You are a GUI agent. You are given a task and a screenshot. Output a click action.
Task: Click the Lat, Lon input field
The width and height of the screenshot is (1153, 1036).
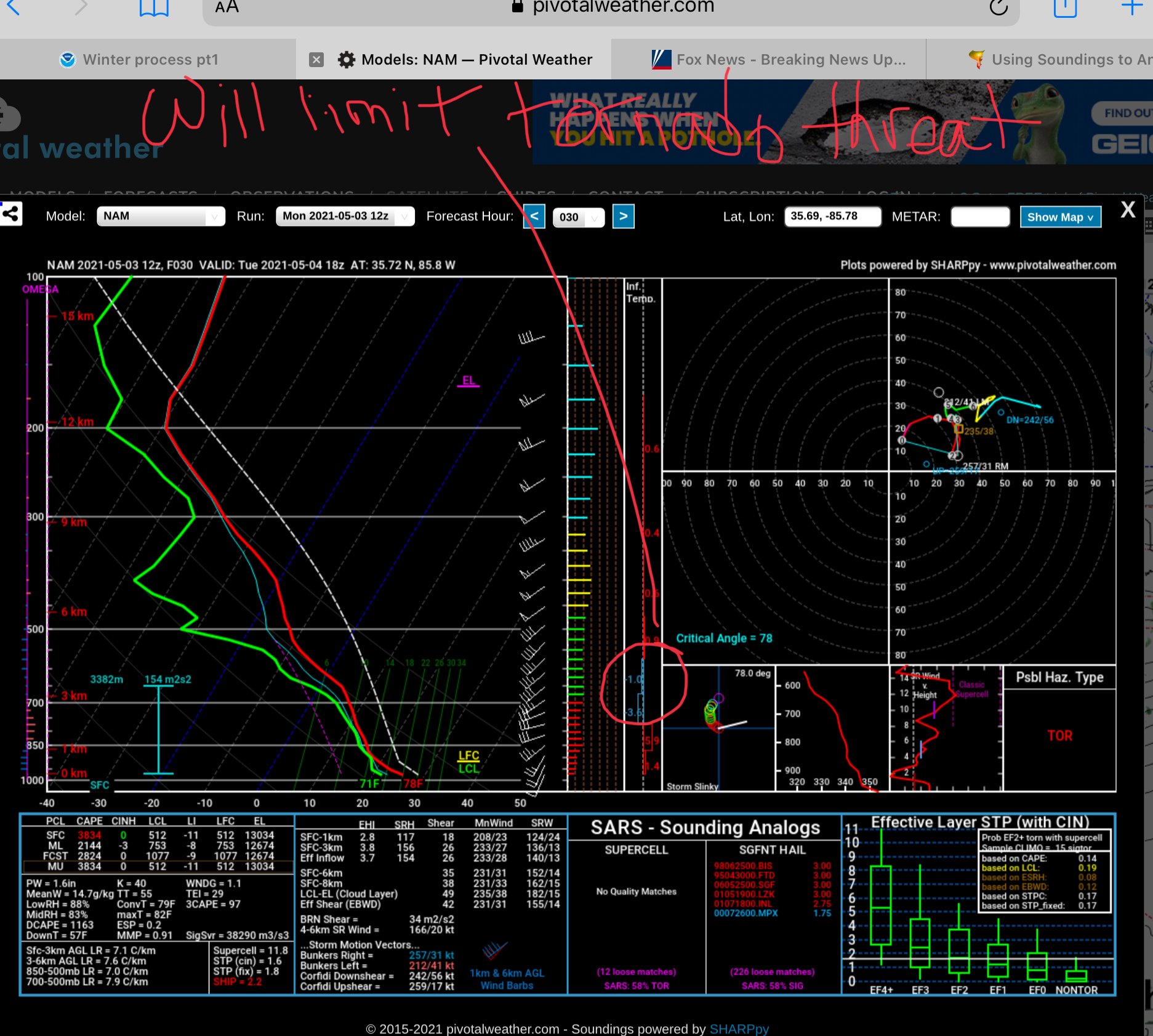[832, 216]
